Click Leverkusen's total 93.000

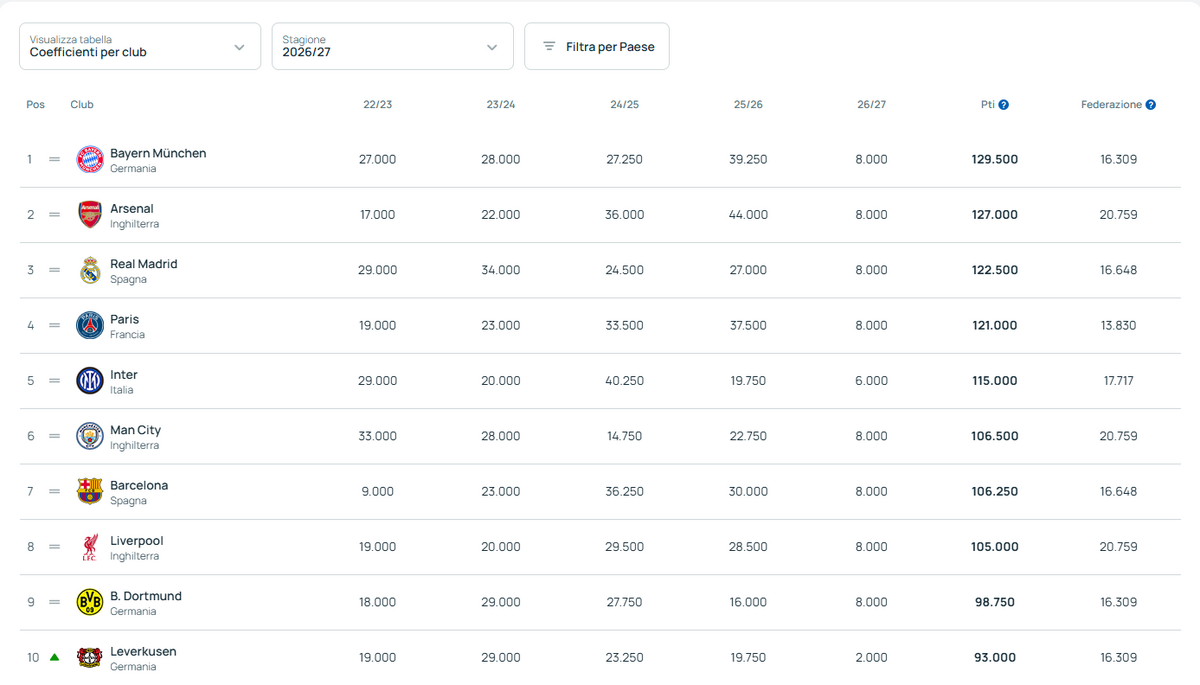point(995,657)
